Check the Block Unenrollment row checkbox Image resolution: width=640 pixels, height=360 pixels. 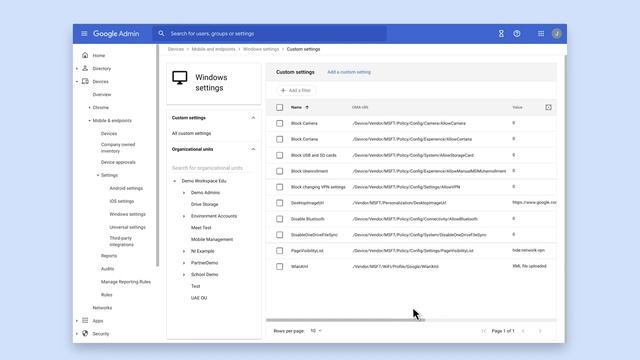[280, 171]
